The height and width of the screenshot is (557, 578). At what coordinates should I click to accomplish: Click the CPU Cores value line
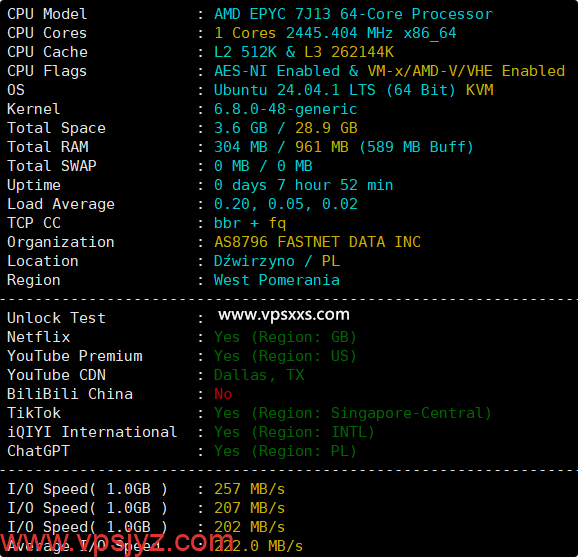click(335, 33)
